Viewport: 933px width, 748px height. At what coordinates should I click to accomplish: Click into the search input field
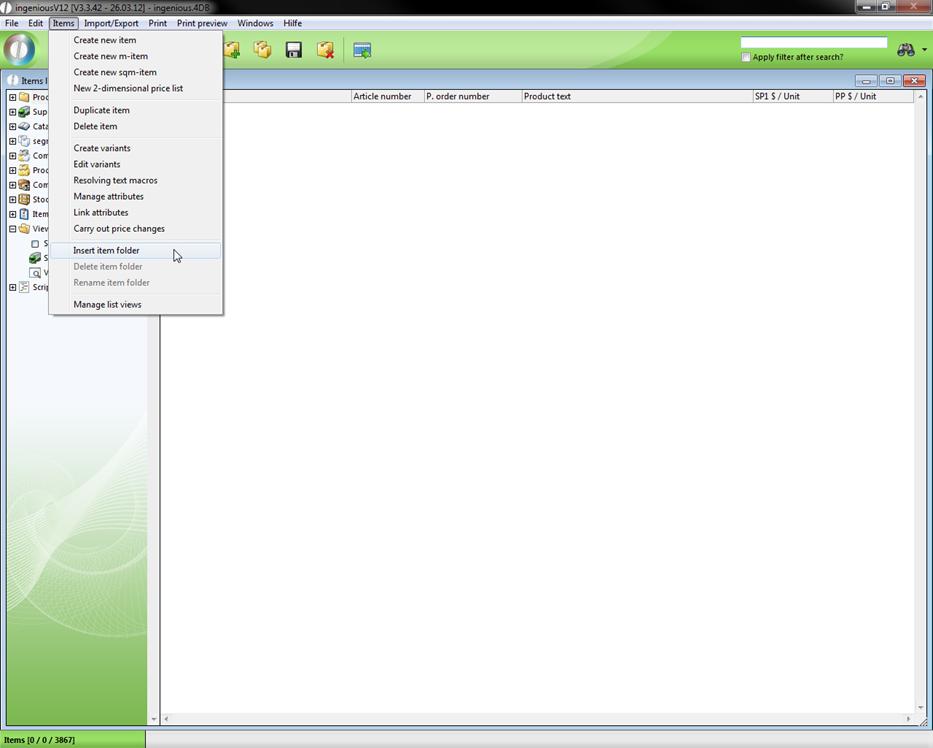[813, 43]
